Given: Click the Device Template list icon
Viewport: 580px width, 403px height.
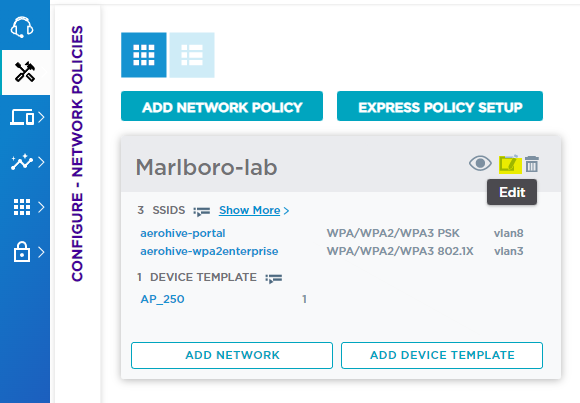Looking at the screenshot, I should click(274, 278).
